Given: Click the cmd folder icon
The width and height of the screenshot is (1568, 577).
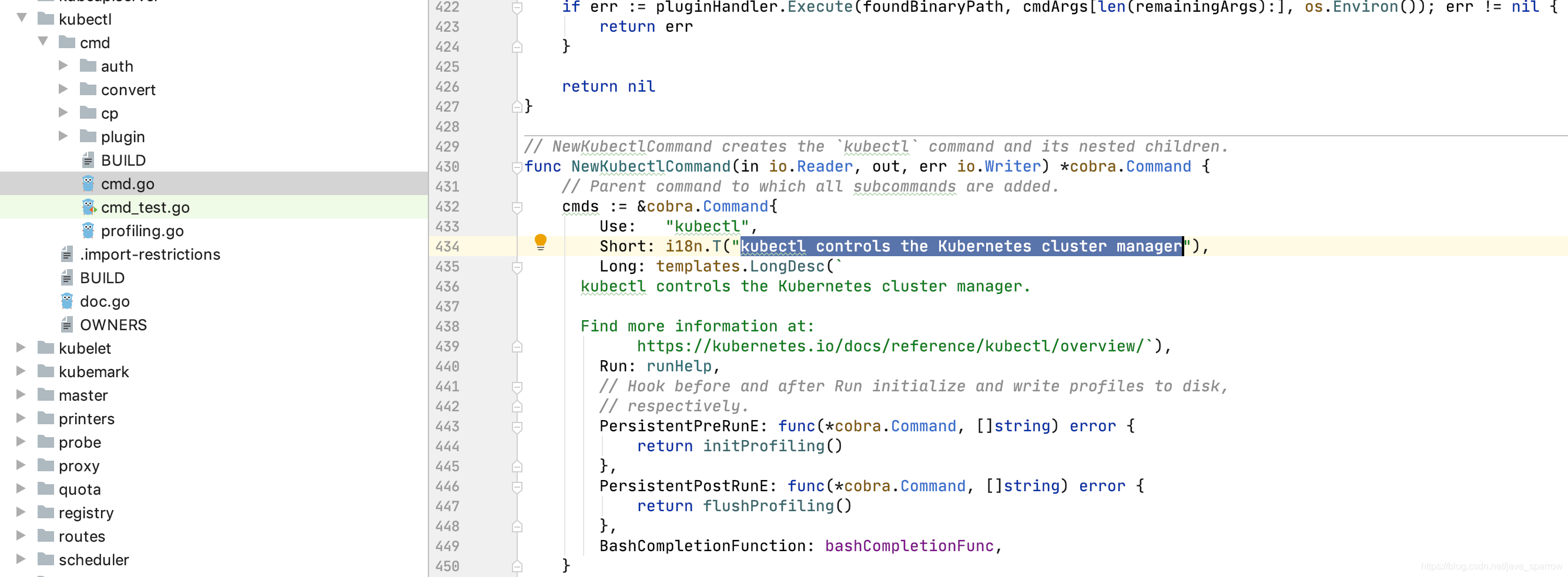Looking at the screenshot, I should pyautogui.click(x=67, y=42).
